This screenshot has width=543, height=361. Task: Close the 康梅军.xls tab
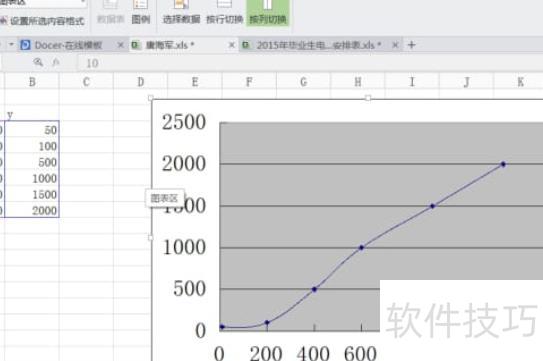(232, 45)
